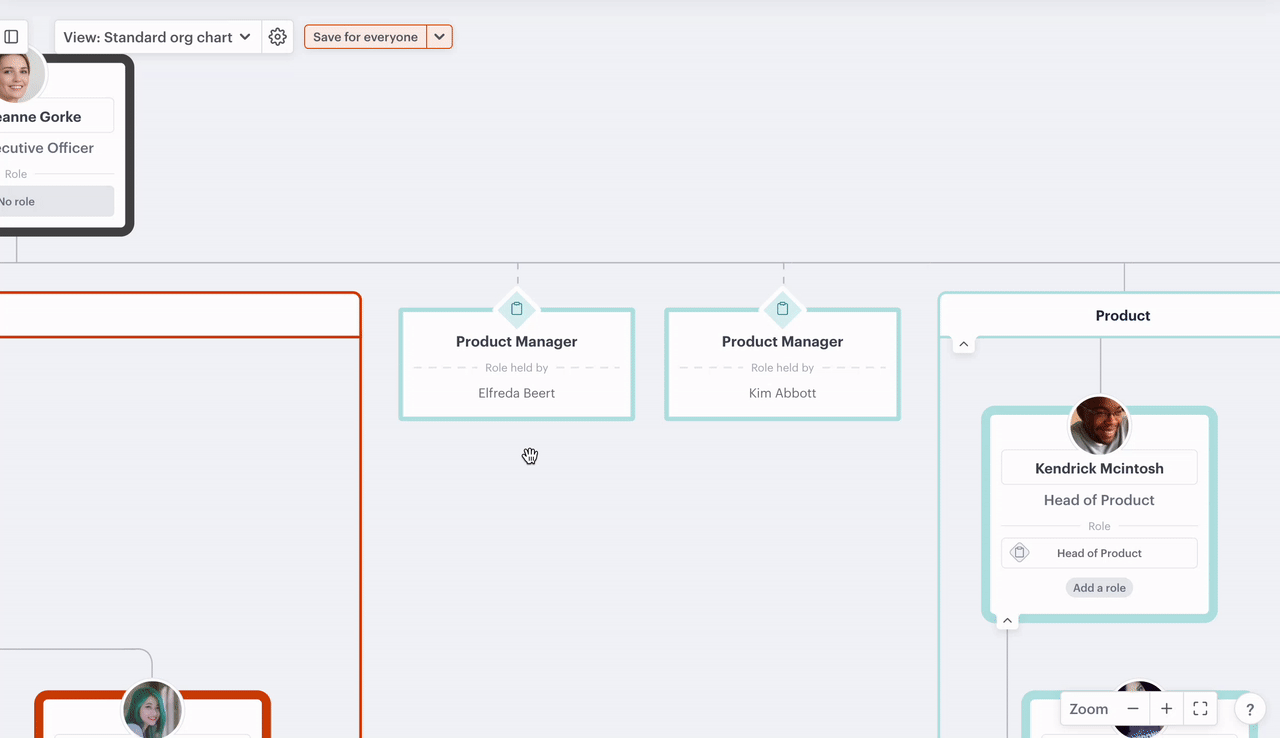
Task: Open the help question mark button
Action: tap(1250, 709)
